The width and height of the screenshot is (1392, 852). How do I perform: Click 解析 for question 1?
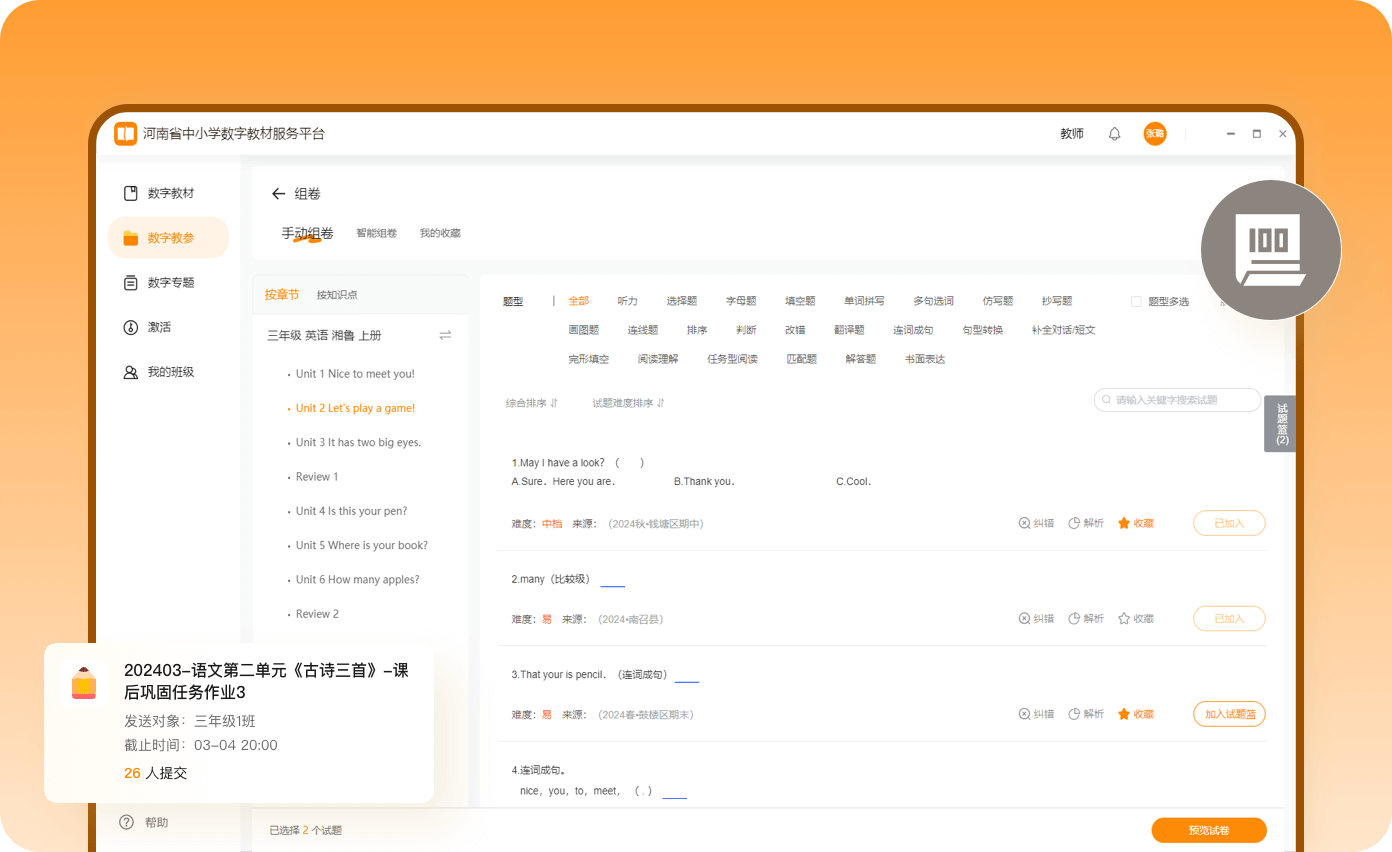click(x=1086, y=523)
